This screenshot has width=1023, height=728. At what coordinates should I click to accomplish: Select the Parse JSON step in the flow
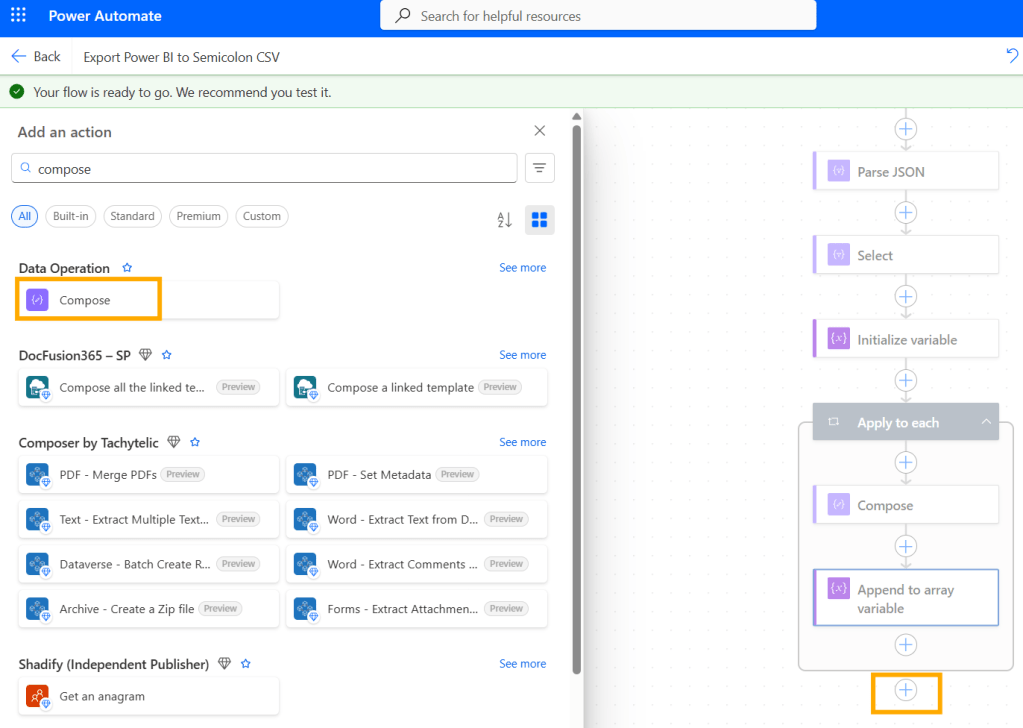point(905,170)
